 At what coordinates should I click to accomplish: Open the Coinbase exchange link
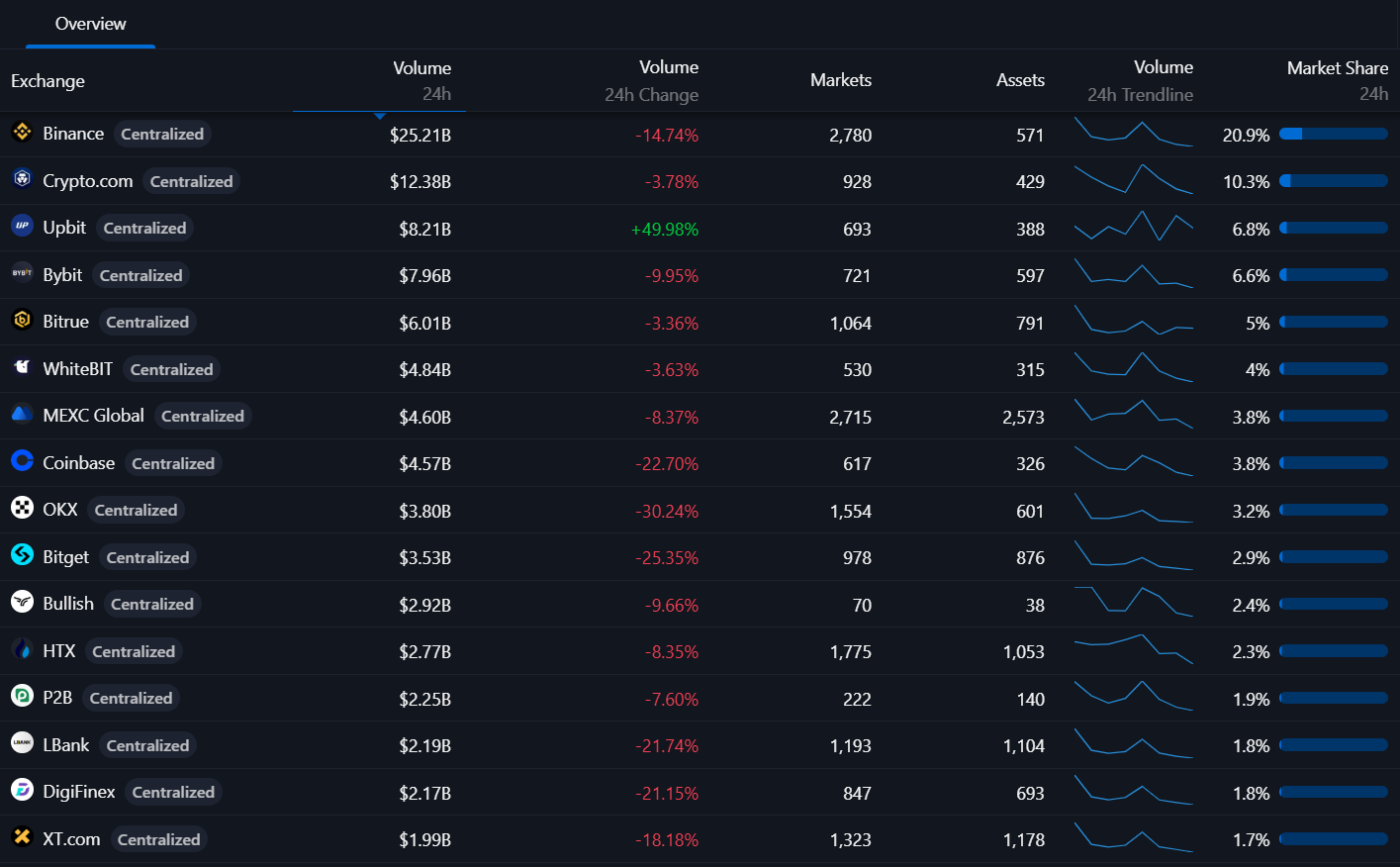point(79,463)
